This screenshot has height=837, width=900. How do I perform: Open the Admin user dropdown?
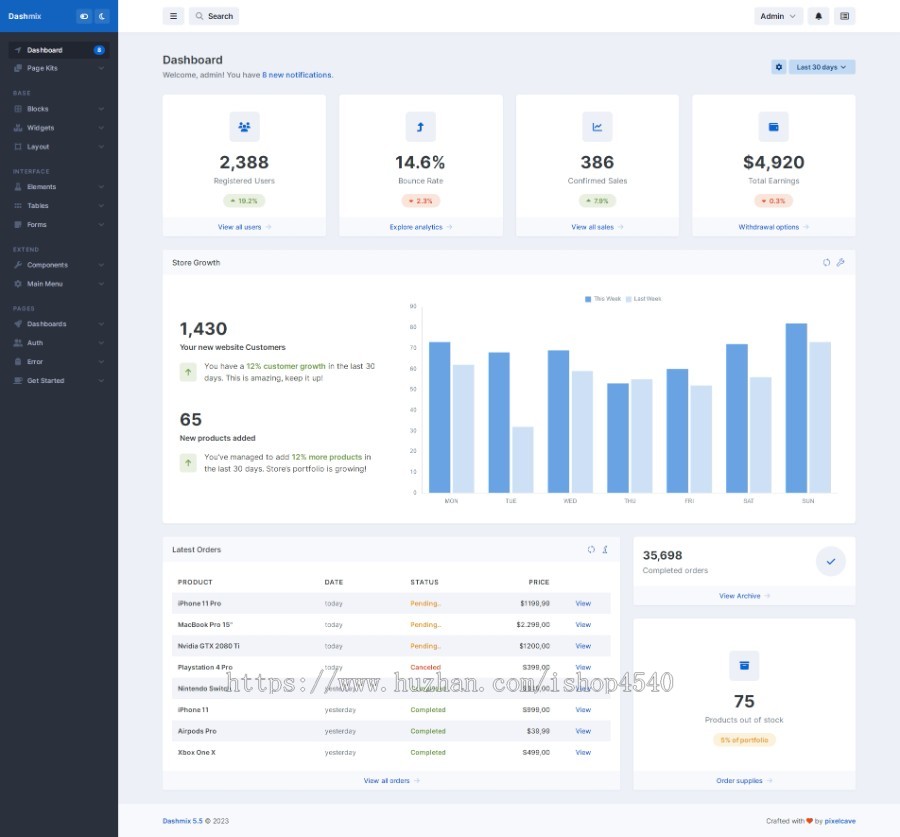pos(778,16)
